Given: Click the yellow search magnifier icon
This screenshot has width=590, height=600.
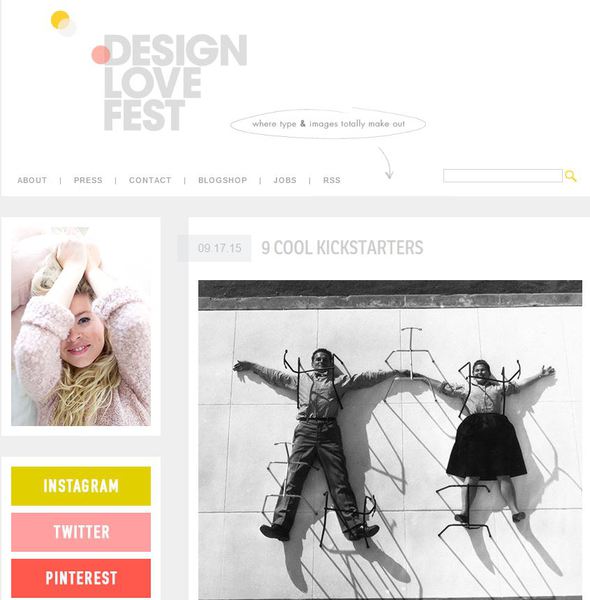Looking at the screenshot, I should pyautogui.click(x=570, y=176).
